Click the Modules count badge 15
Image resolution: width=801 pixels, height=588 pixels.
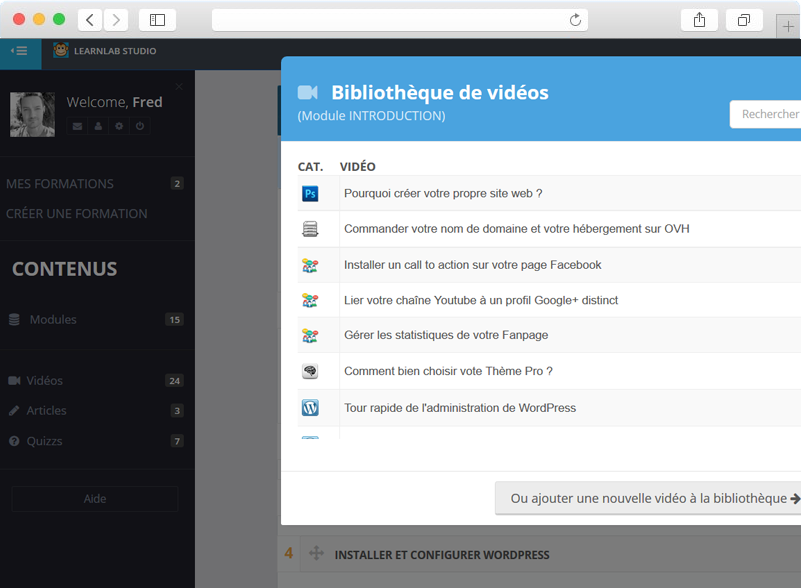tap(175, 320)
